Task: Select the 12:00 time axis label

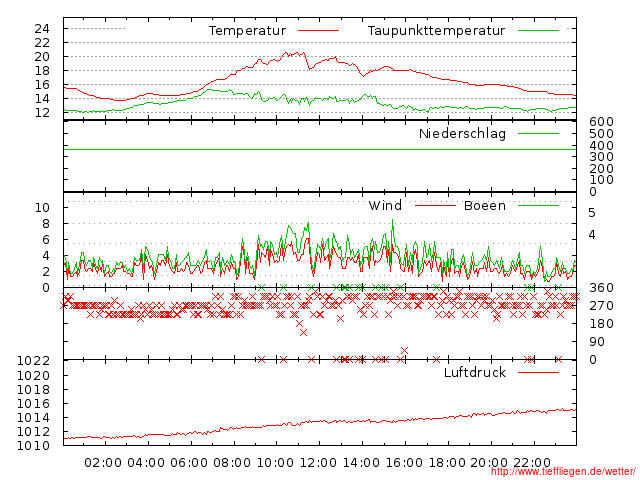Action: tap(318, 463)
